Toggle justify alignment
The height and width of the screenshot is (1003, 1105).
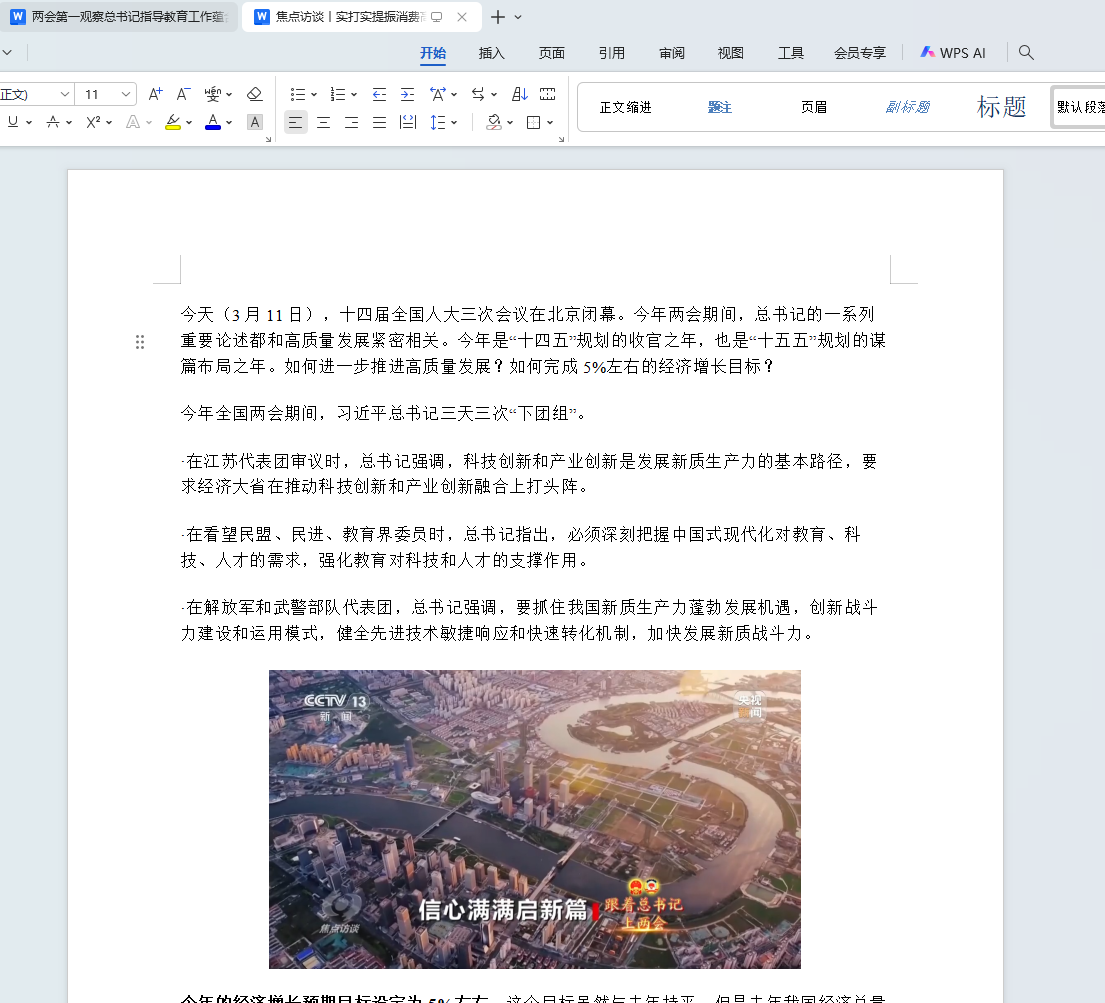(x=379, y=123)
